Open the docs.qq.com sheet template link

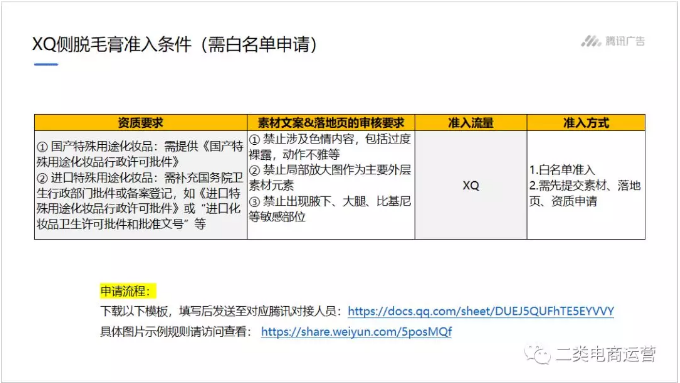point(481,311)
